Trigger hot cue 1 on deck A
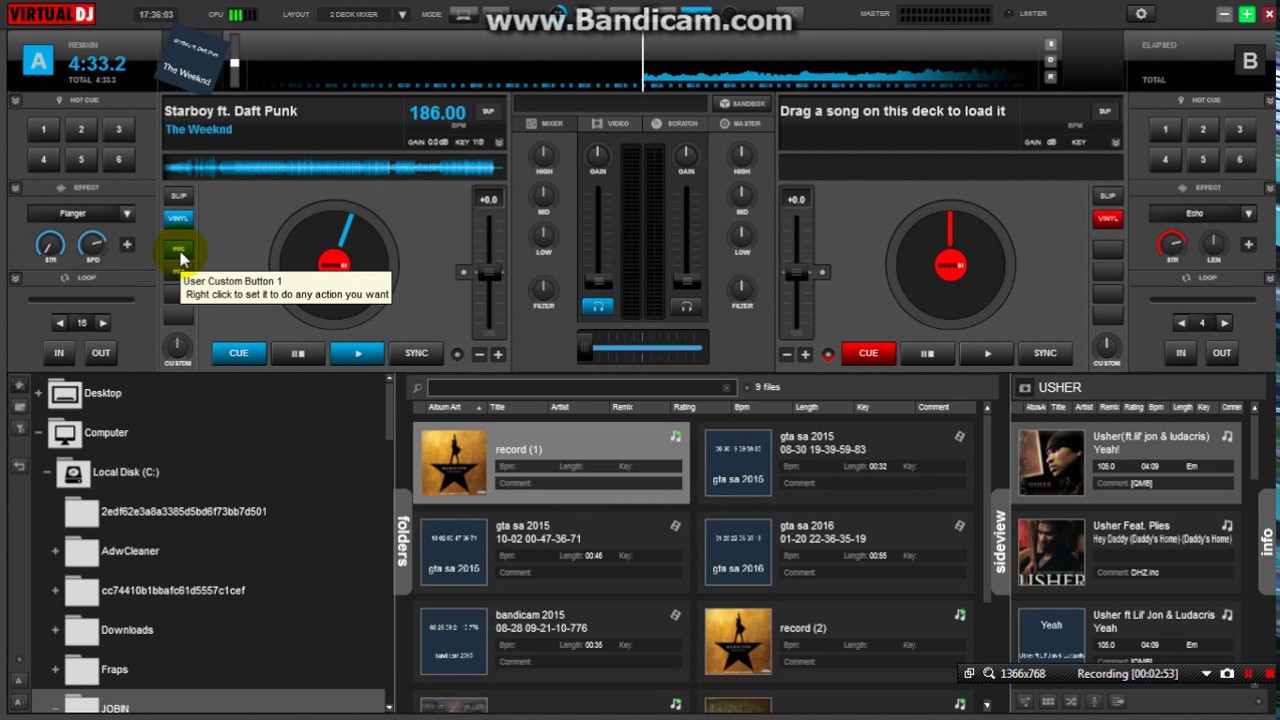 pos(43,130)
